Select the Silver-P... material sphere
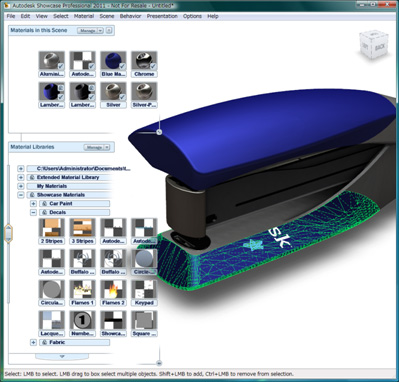The width and height of the screenshot is (399, 382). coord(144,92)
